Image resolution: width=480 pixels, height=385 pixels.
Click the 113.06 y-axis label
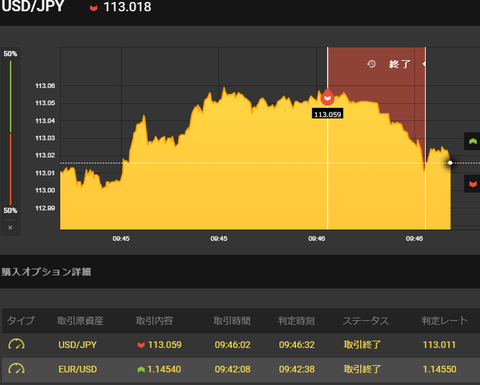click(x=45, y=86)
